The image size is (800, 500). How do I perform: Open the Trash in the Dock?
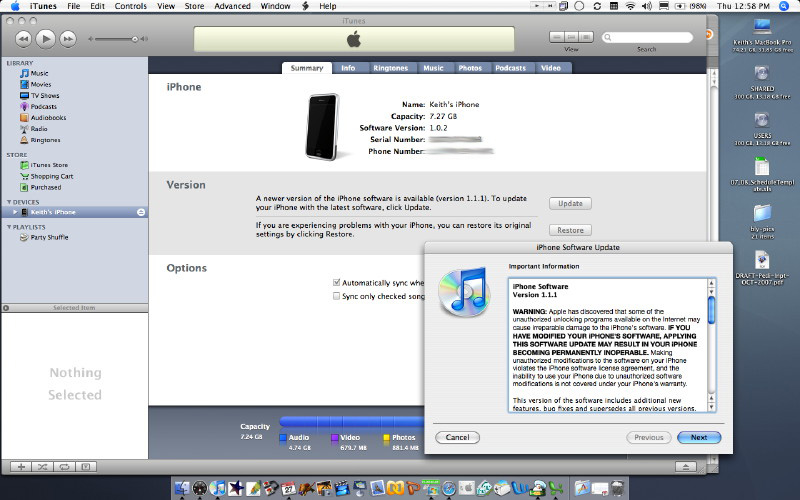tap(617, 488)
